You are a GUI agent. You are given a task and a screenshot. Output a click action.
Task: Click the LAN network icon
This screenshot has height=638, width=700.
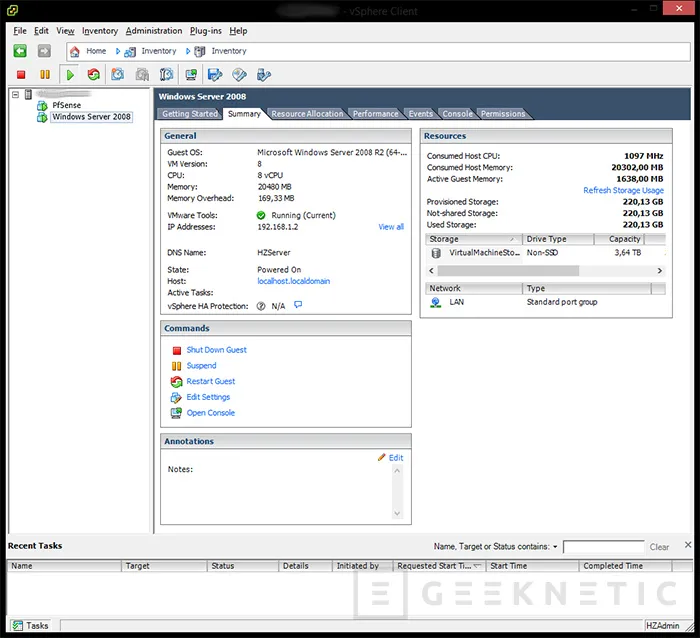pyautogui.click(x=436, y=302)
